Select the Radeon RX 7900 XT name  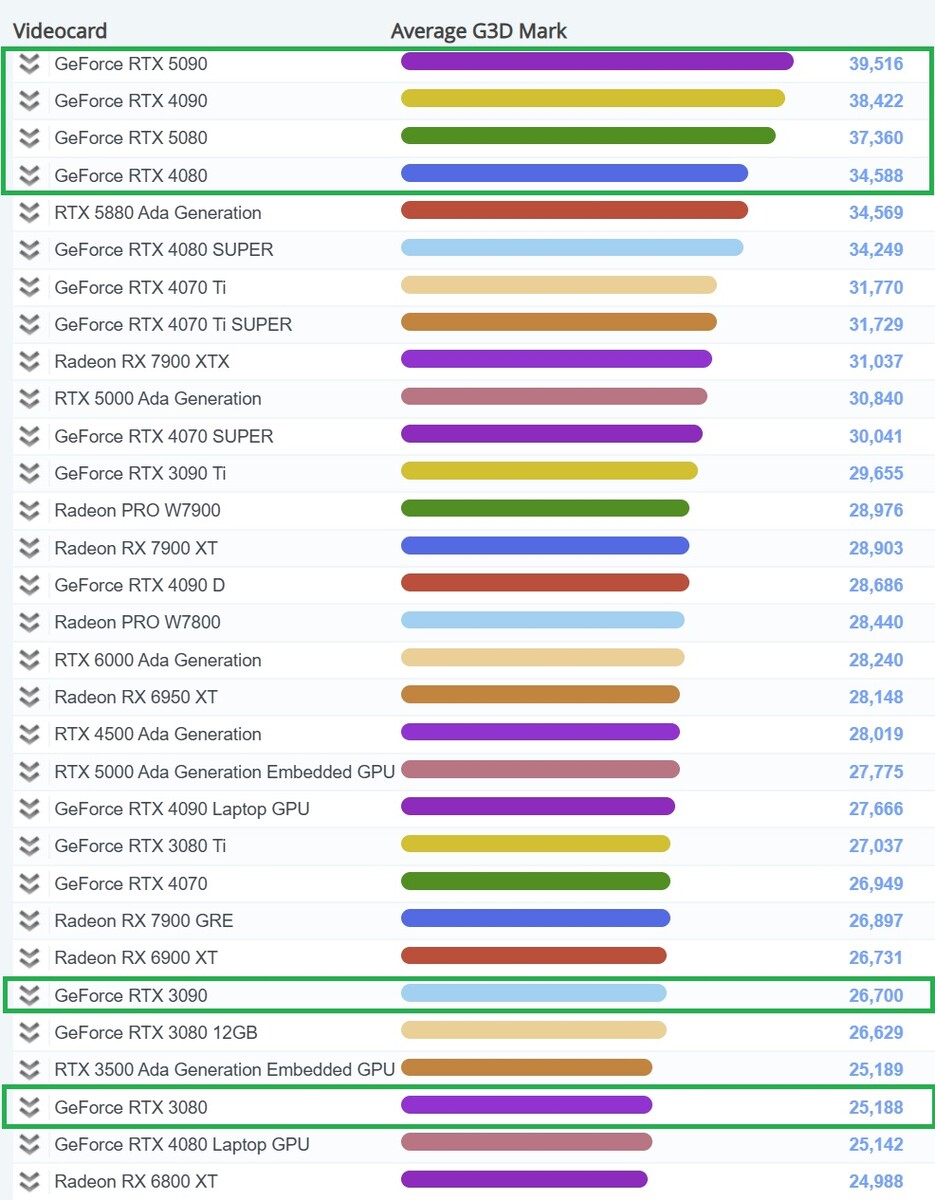pyautogui.click(x=136, y=548)
